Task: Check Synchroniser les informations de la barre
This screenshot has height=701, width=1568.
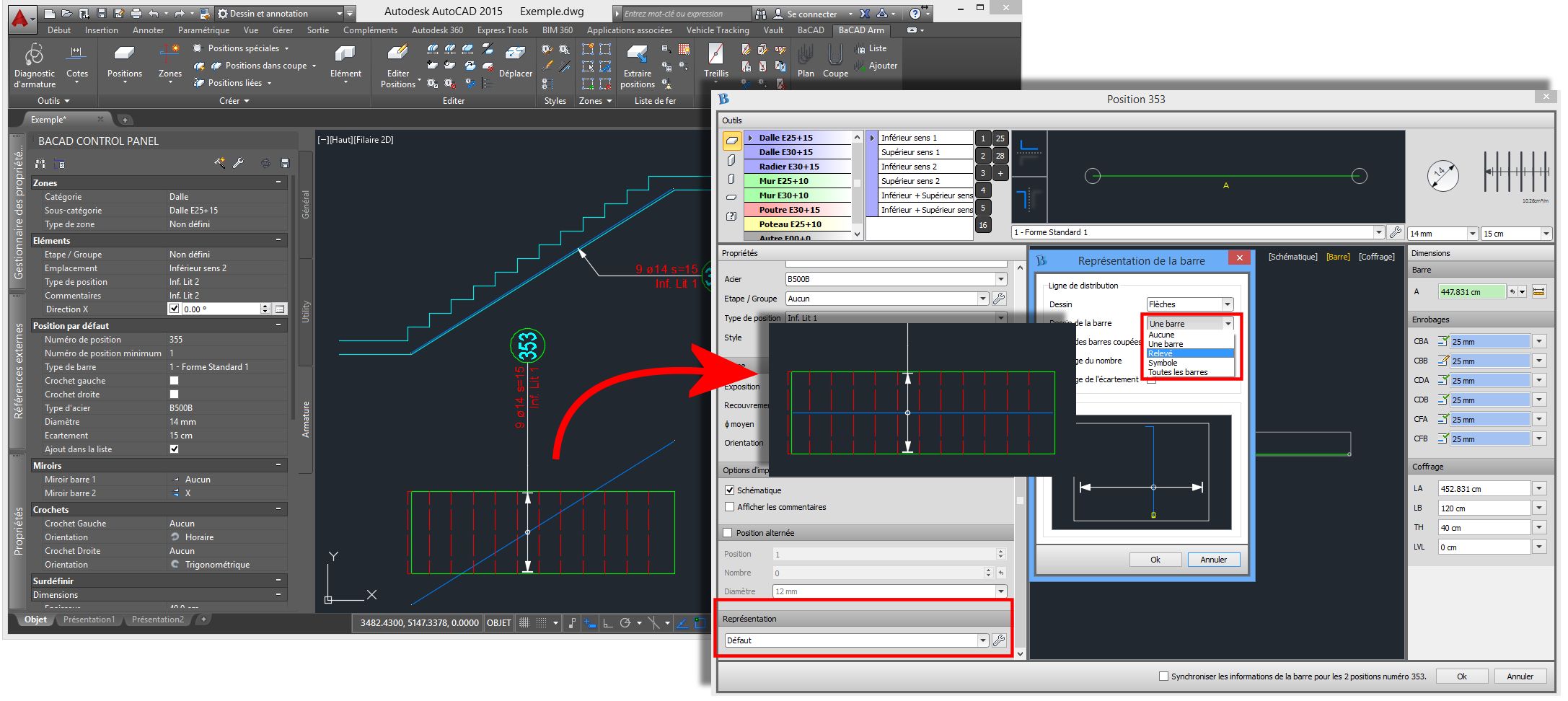Action: pos(1163,676)
